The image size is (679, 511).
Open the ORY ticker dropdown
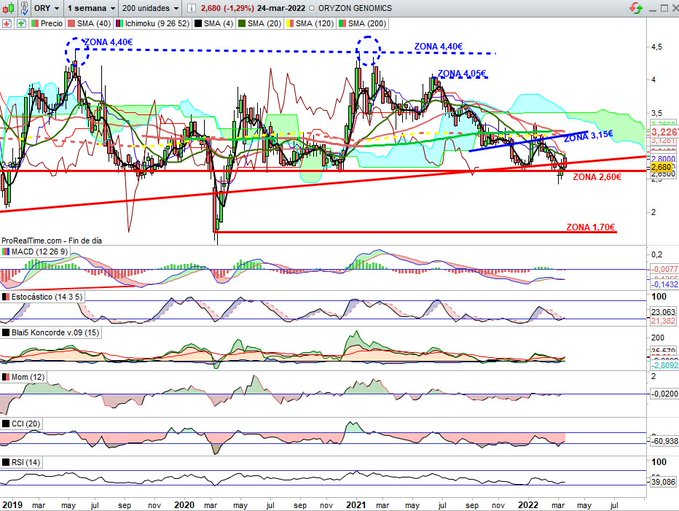coord(47,8)
